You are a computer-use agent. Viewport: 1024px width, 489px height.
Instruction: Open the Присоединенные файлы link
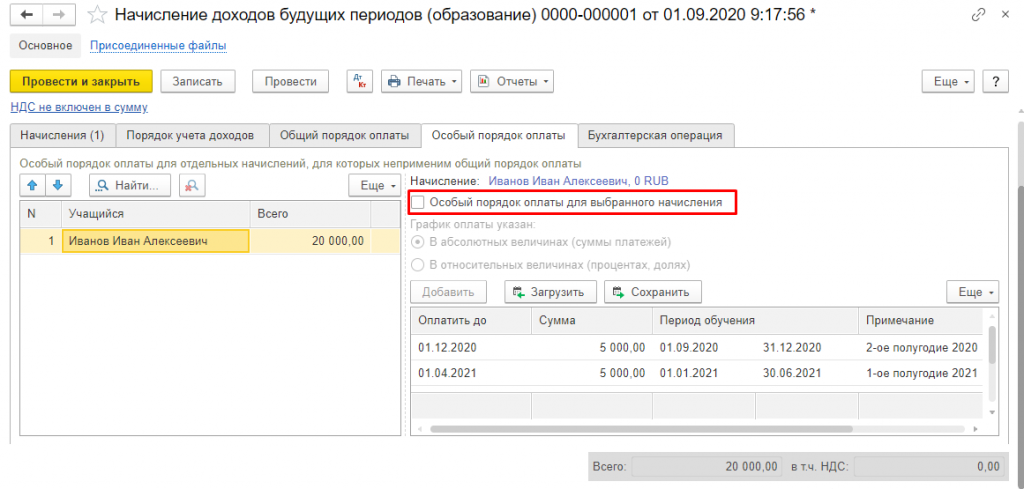158,46
